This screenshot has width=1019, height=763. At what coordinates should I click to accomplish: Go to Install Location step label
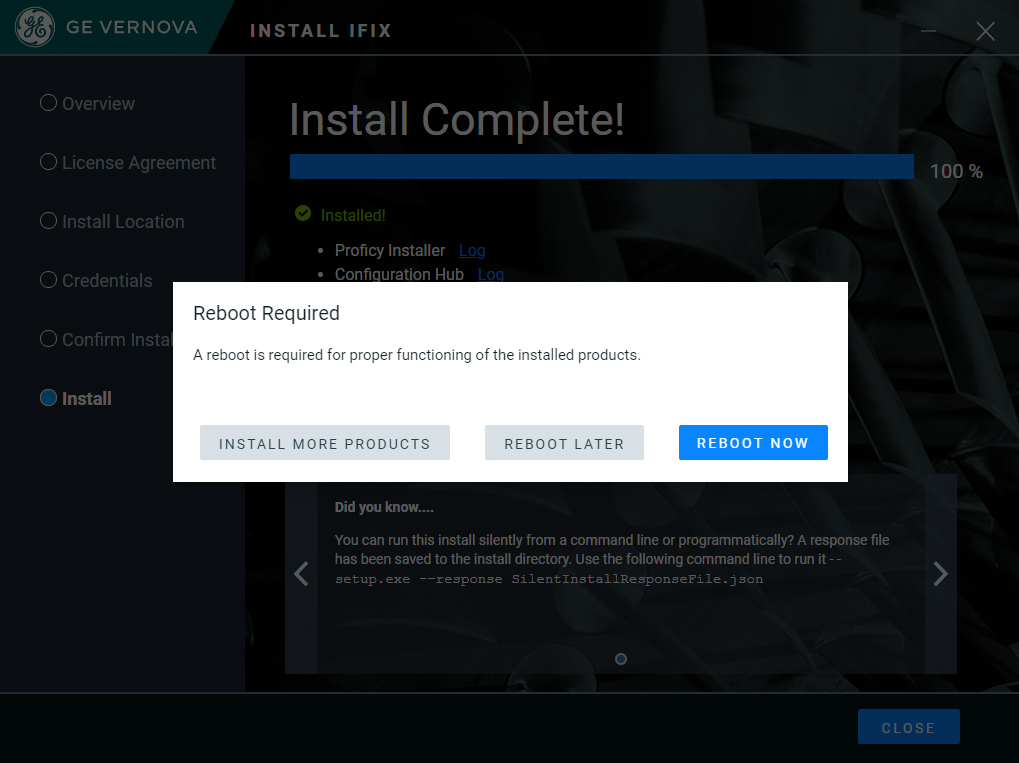(x=123, y=222)
